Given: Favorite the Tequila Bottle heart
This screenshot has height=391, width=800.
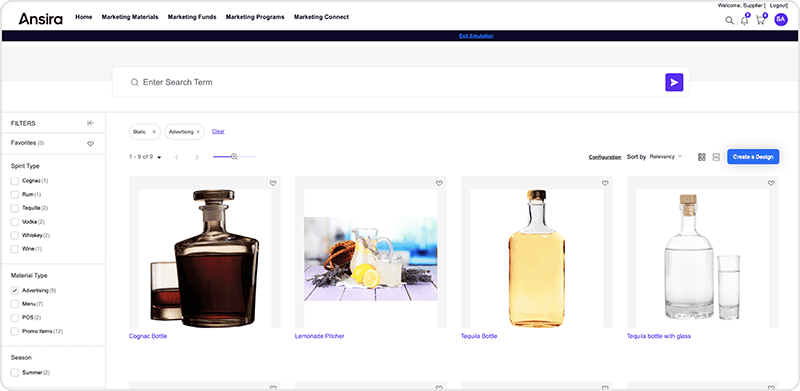Looking at the screenshot, I should (605, 183).
